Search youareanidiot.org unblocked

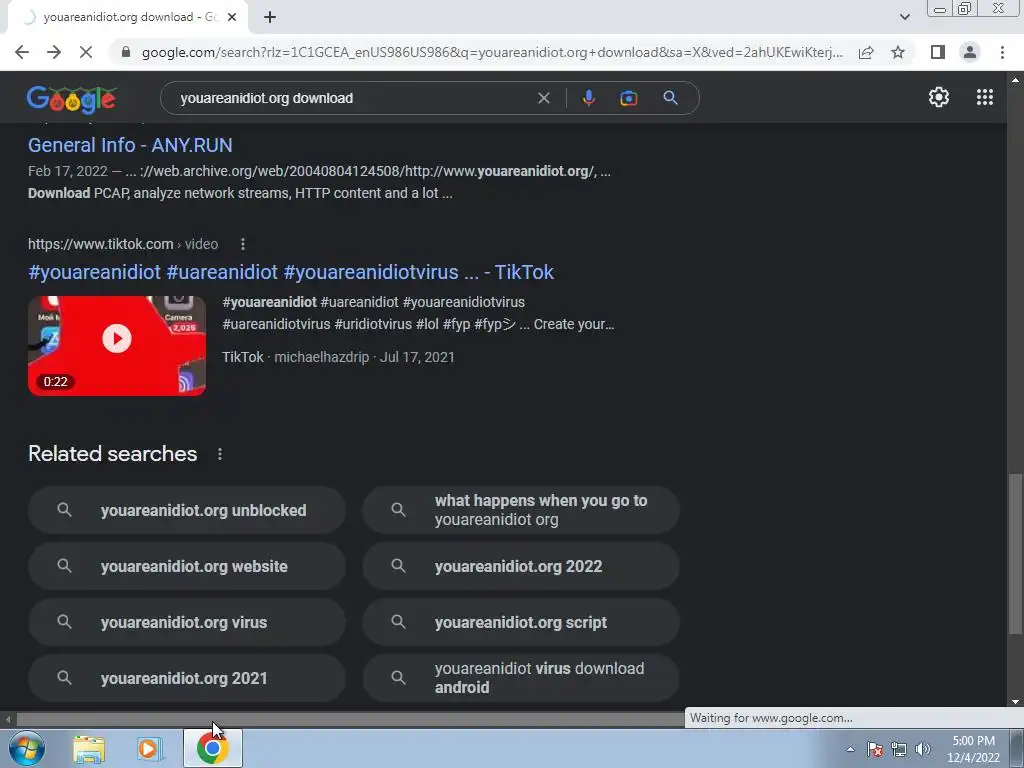(187, 510)
